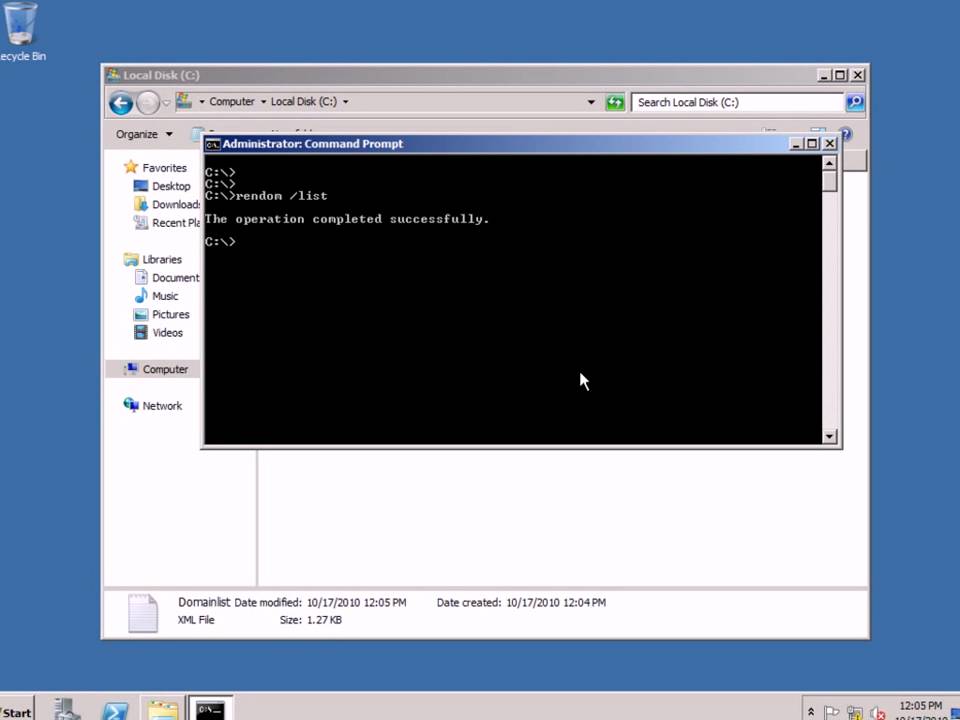Image resolution: width=960 pixels, height=720 pixels.
Task: Open Videos library
Action: click(x=167, y=333)
